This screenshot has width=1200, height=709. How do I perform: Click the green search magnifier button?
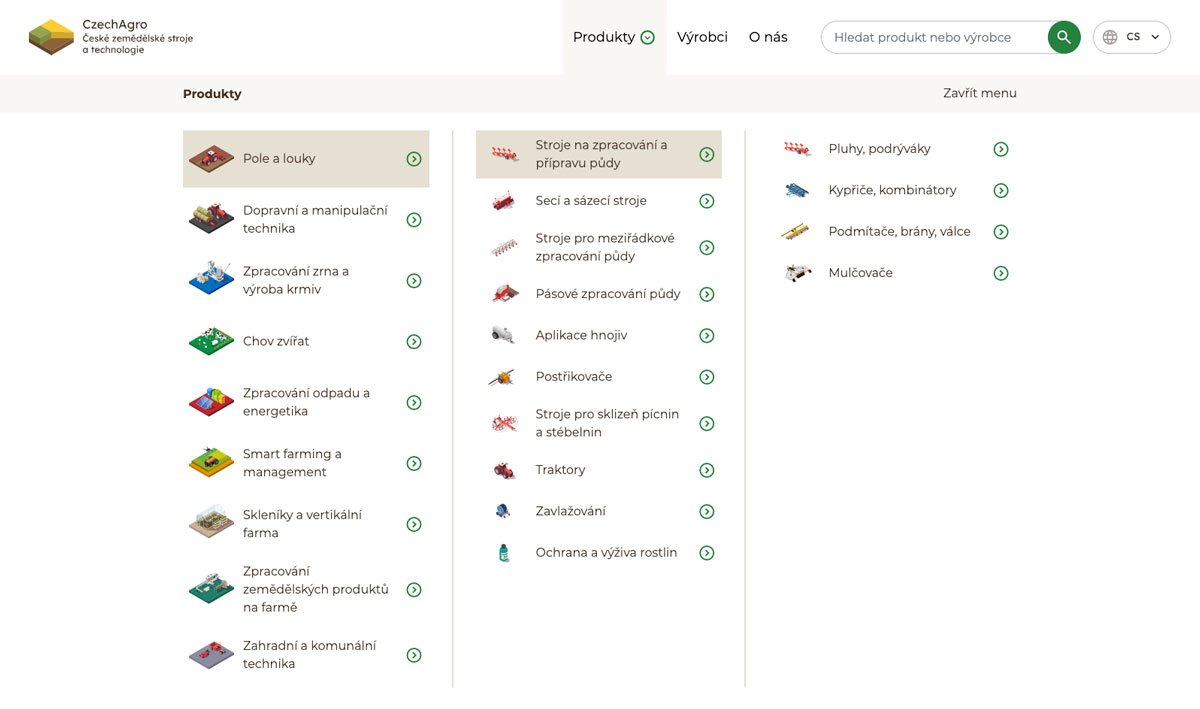pos(1064,37)
